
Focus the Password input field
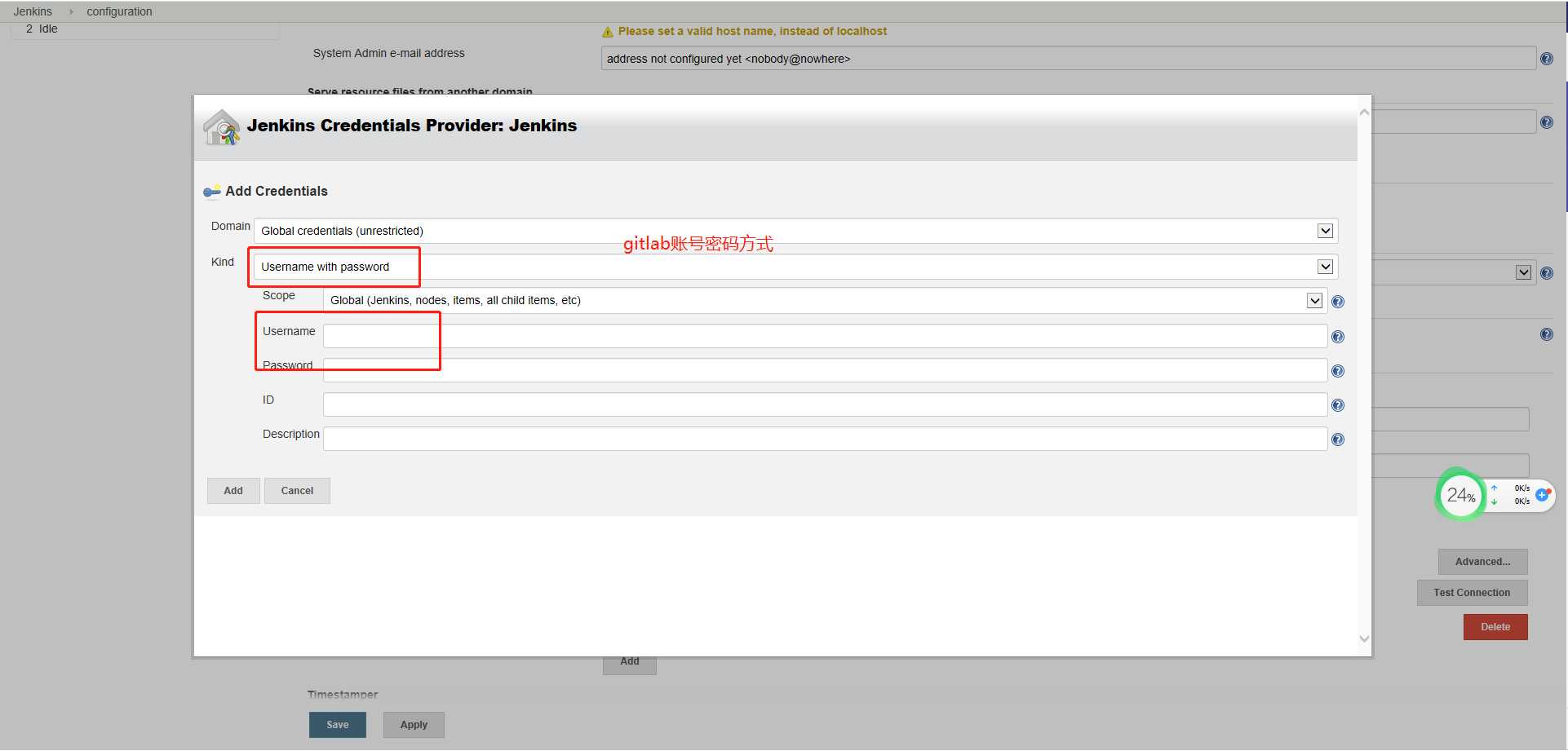pos(825,370)
